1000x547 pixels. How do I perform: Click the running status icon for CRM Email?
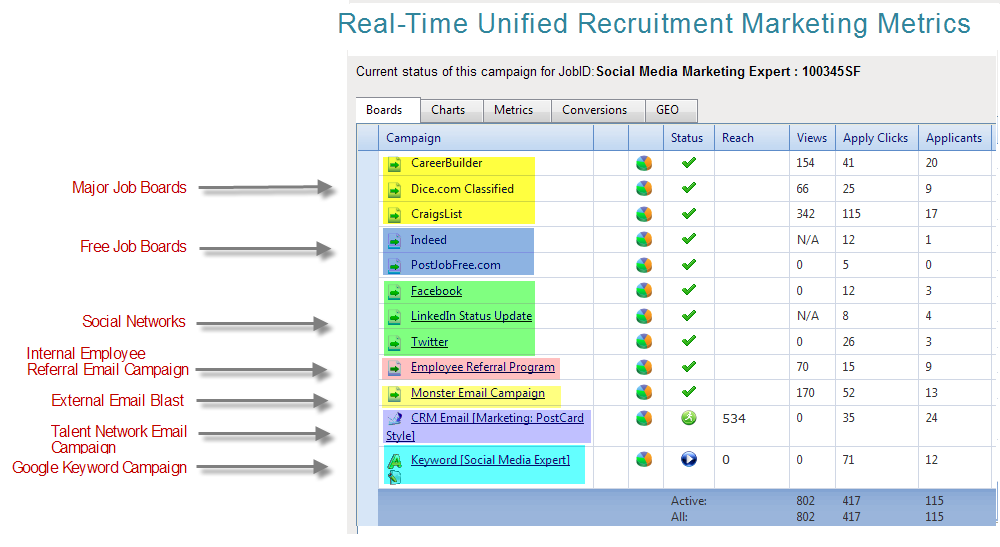point(689,418)
